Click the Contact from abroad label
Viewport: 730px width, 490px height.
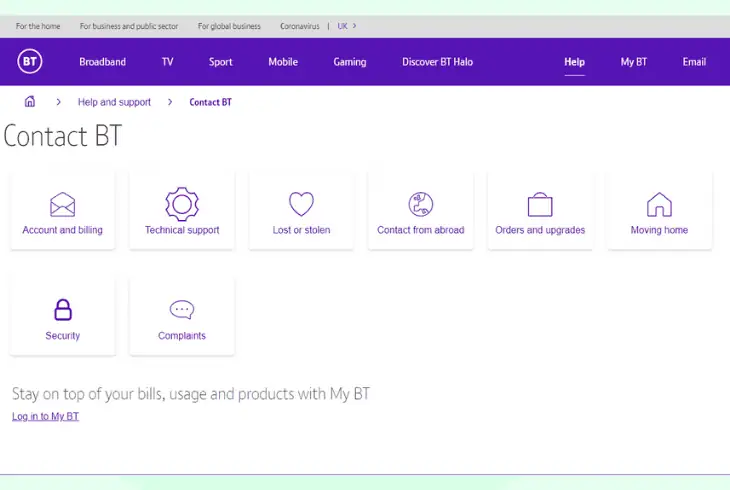pyautogui.click(x=420, y=230)
